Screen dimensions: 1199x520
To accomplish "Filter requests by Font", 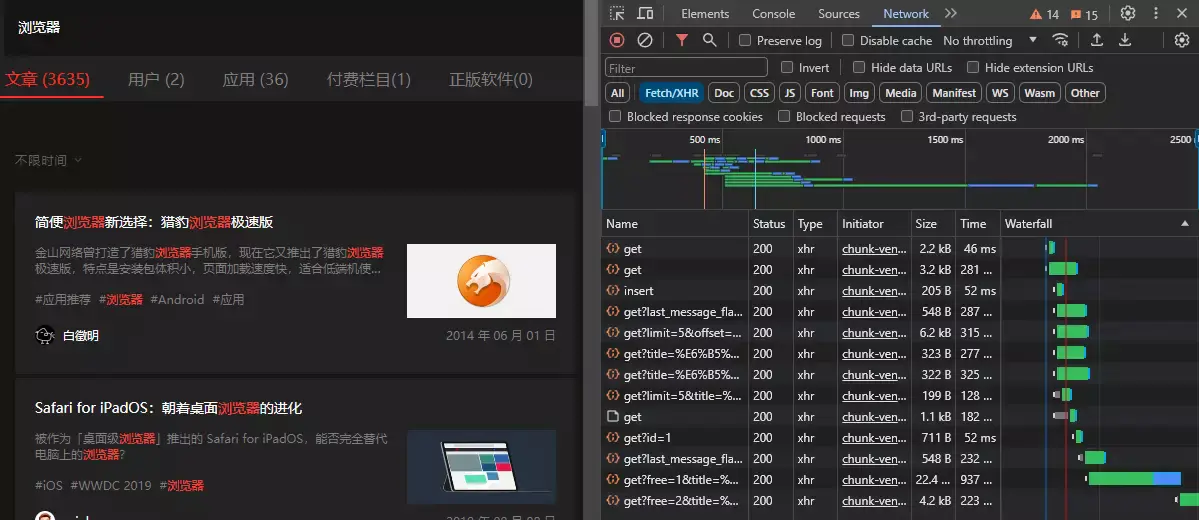I will pyautogui.click(x=822, y=93).
